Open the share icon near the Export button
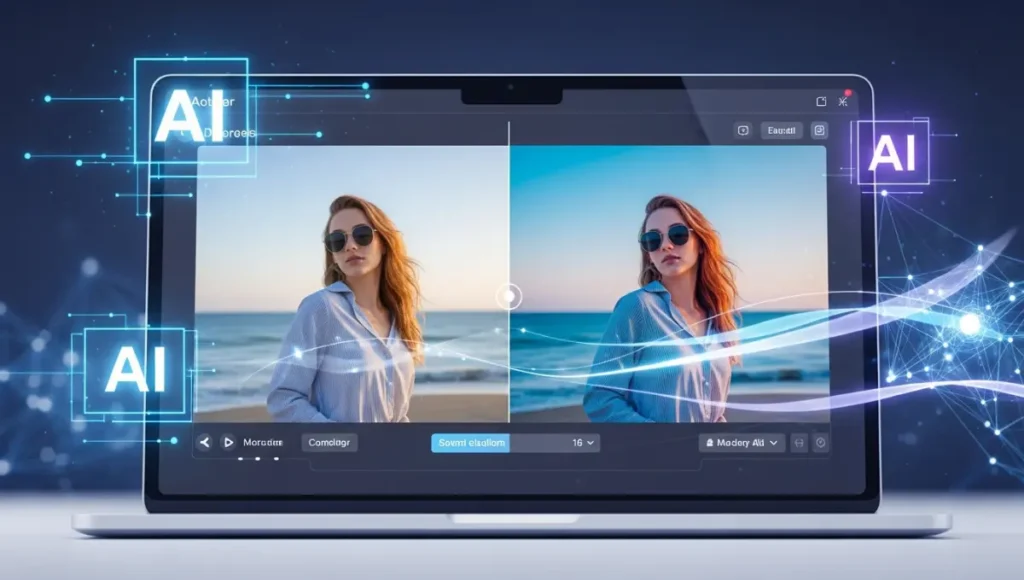The height and width of the screenshot is (580, 1024). (743, 131)
